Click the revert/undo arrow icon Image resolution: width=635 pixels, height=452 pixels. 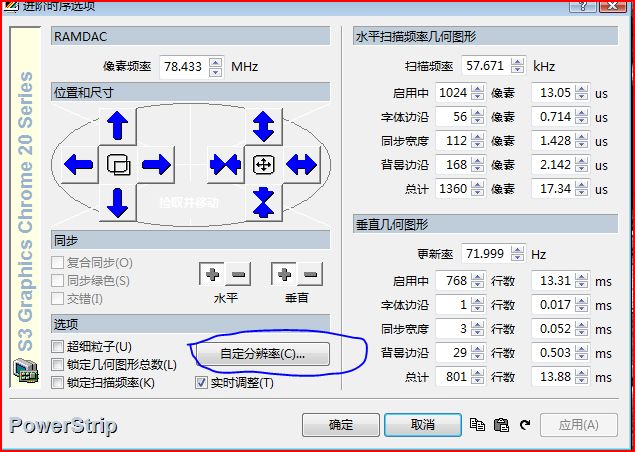pos(525,424)
